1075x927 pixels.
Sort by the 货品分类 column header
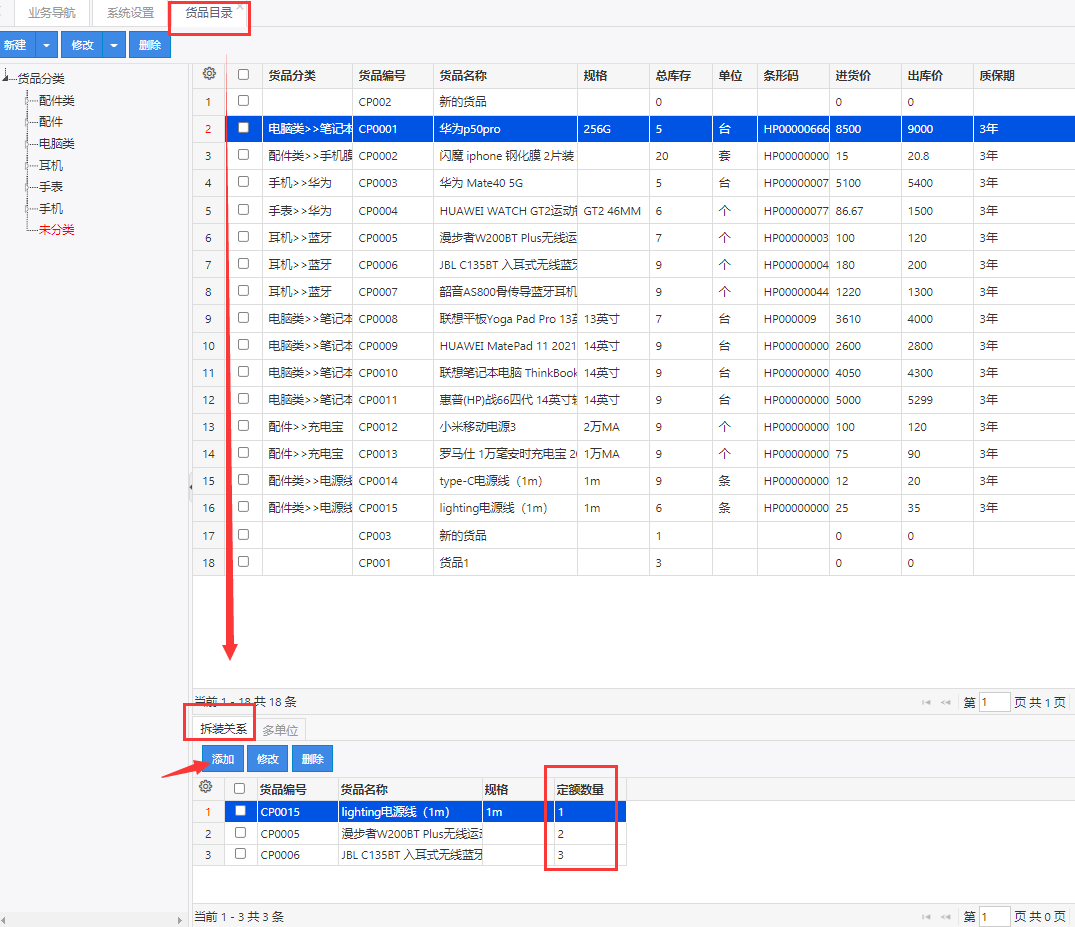coord(307,75)
